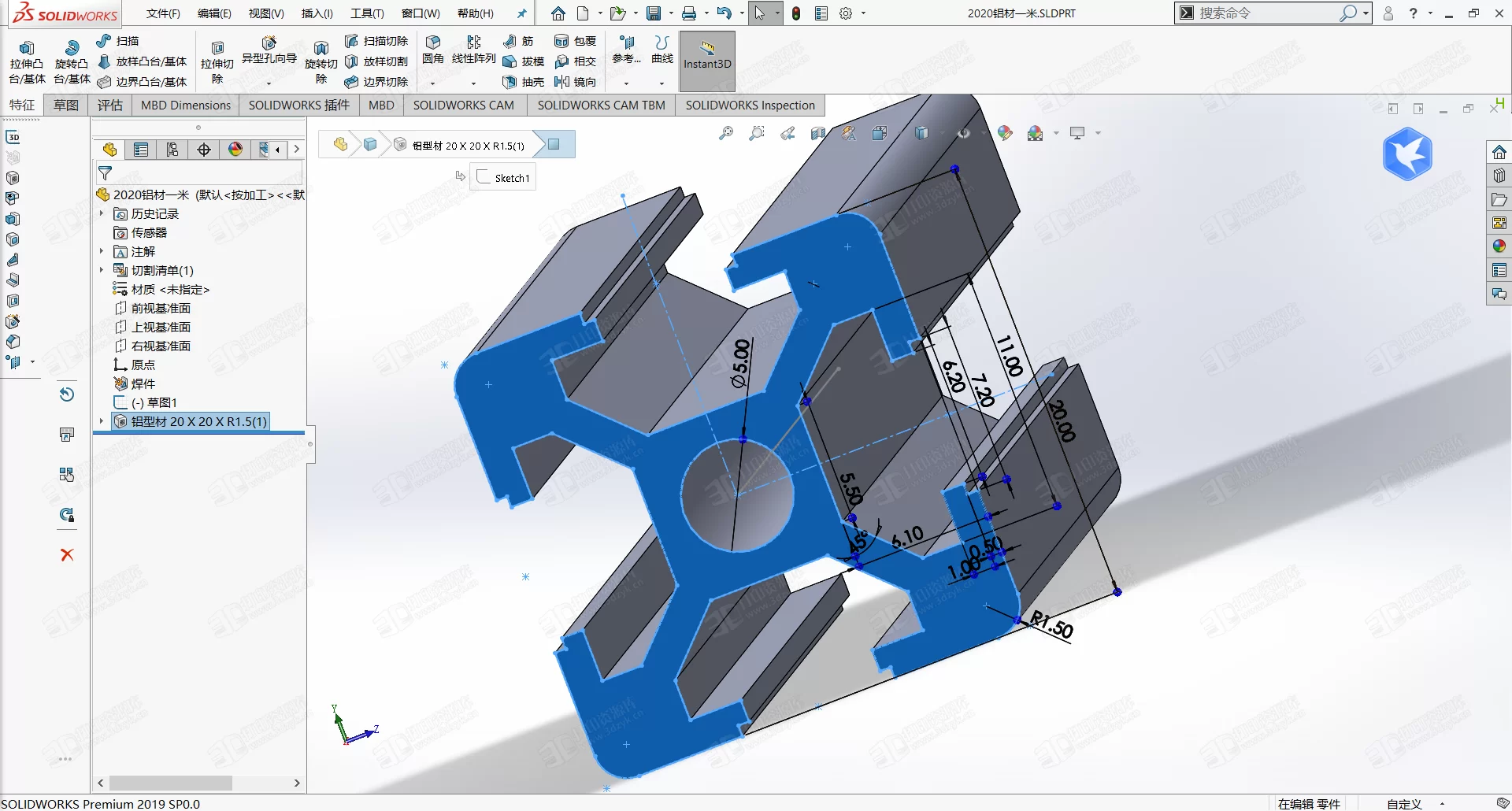The width and height of the screenshot is (1512, 811).
Task: Open the Appearances task pane color ball
Action: click(x=1499, y=246)
